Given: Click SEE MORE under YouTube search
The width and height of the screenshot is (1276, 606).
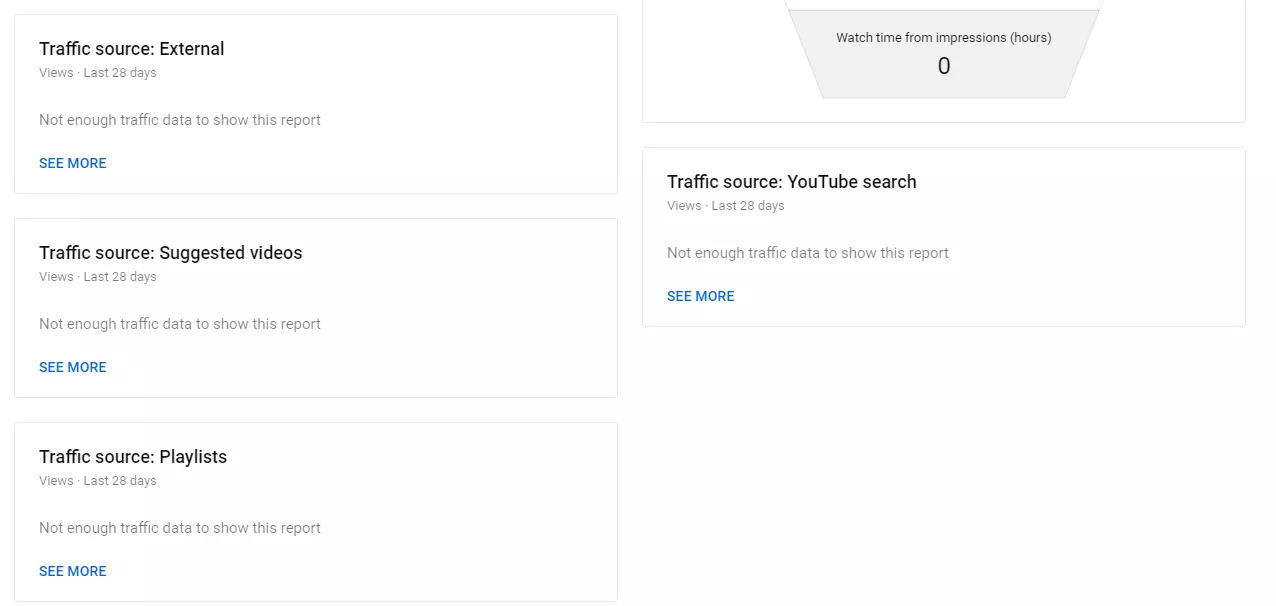Looking at the screenshot, I should pyautogui.click(x=700, y=296).
